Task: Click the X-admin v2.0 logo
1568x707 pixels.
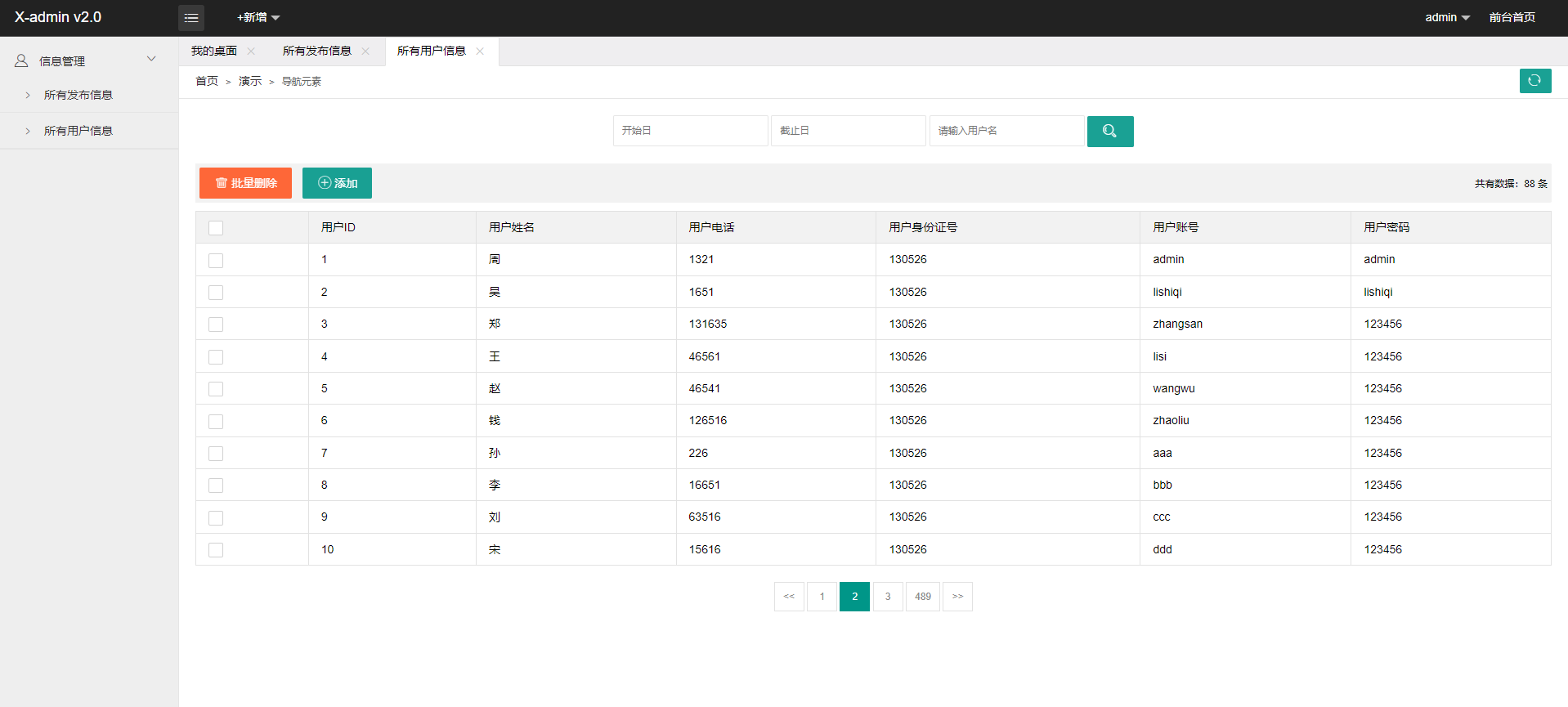Action: click(58, 17)
